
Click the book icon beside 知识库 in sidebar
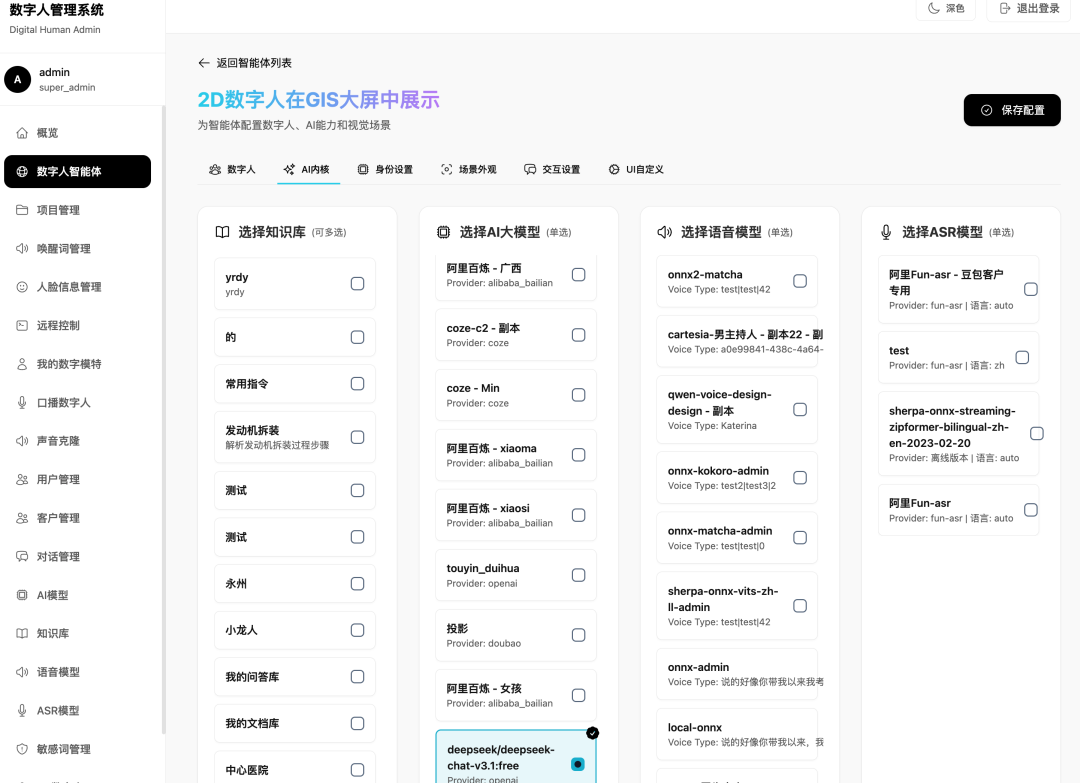pyautogui.click(x=22, y=634)
